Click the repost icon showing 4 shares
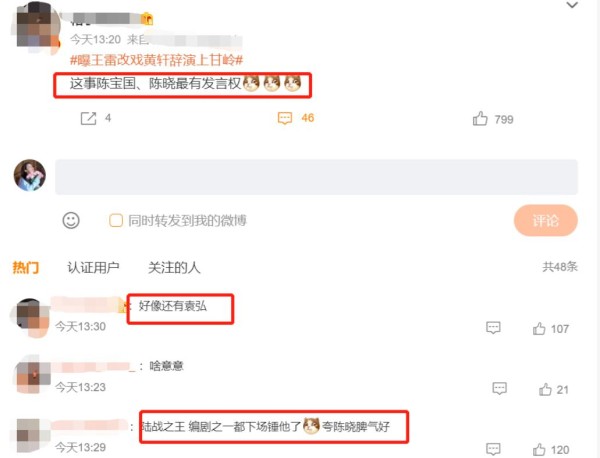This screenshot has width=600, height=458. pyautogui.click(x=88, y=118)
